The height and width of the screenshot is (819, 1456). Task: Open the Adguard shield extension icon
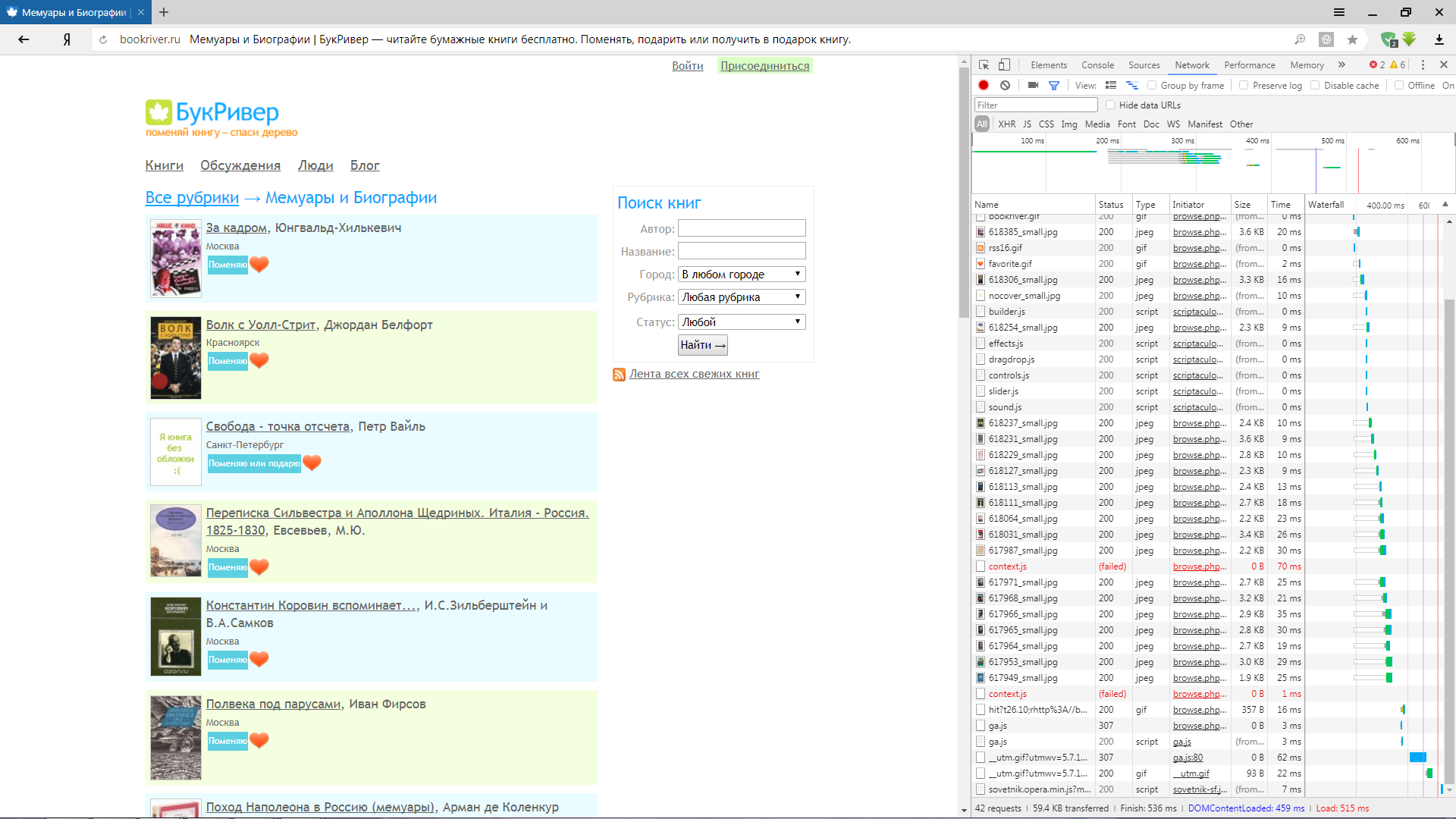point(1389,39)
